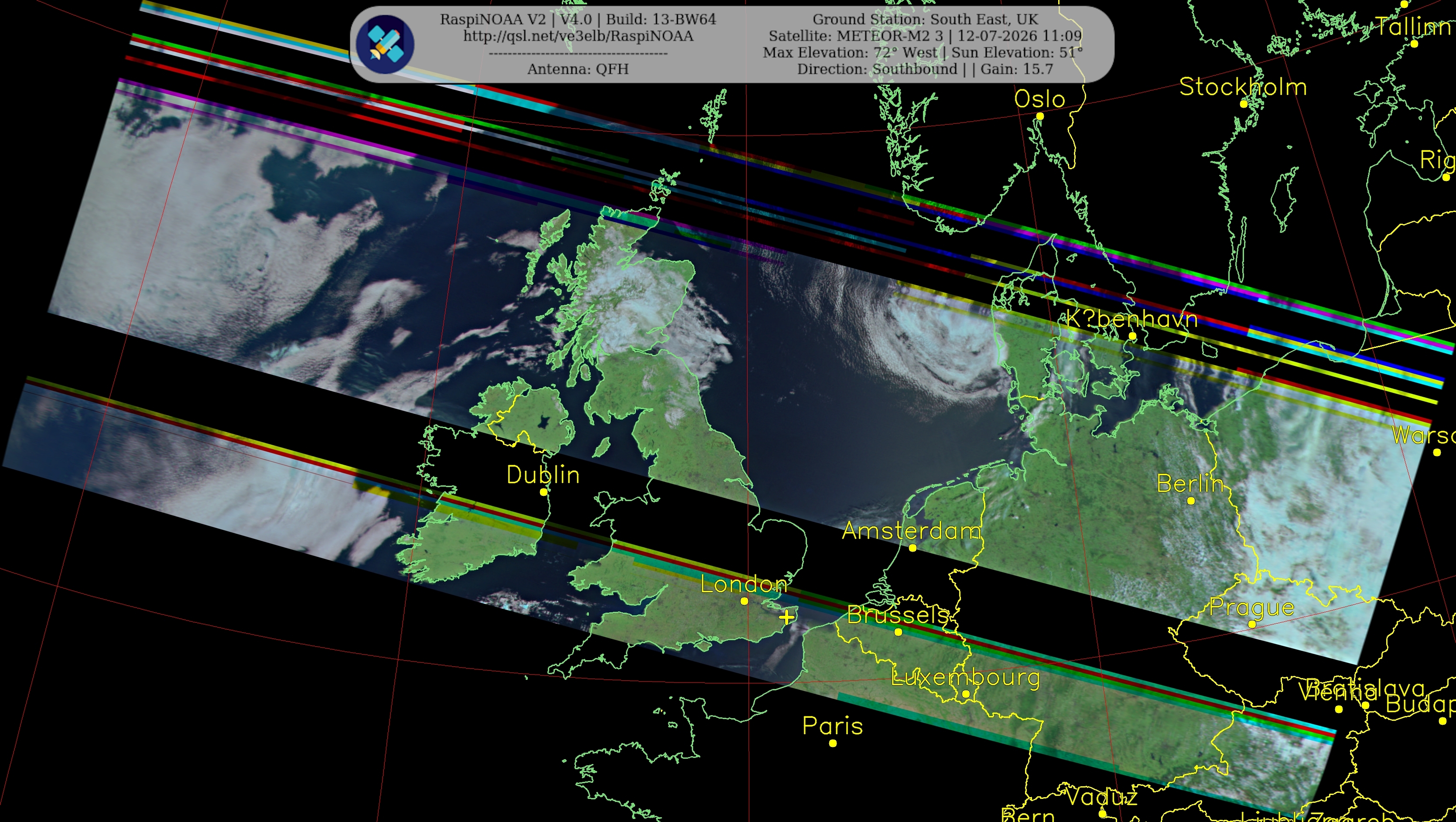Viewport: 1456px width, 822px height.
Task: Click the yellow marker dot for Amsterdam
Action: click(x=912, y=548)
